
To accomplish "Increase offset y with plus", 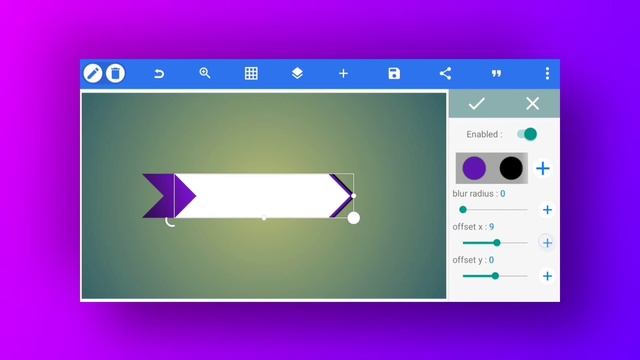I will [x=547, y=276].
